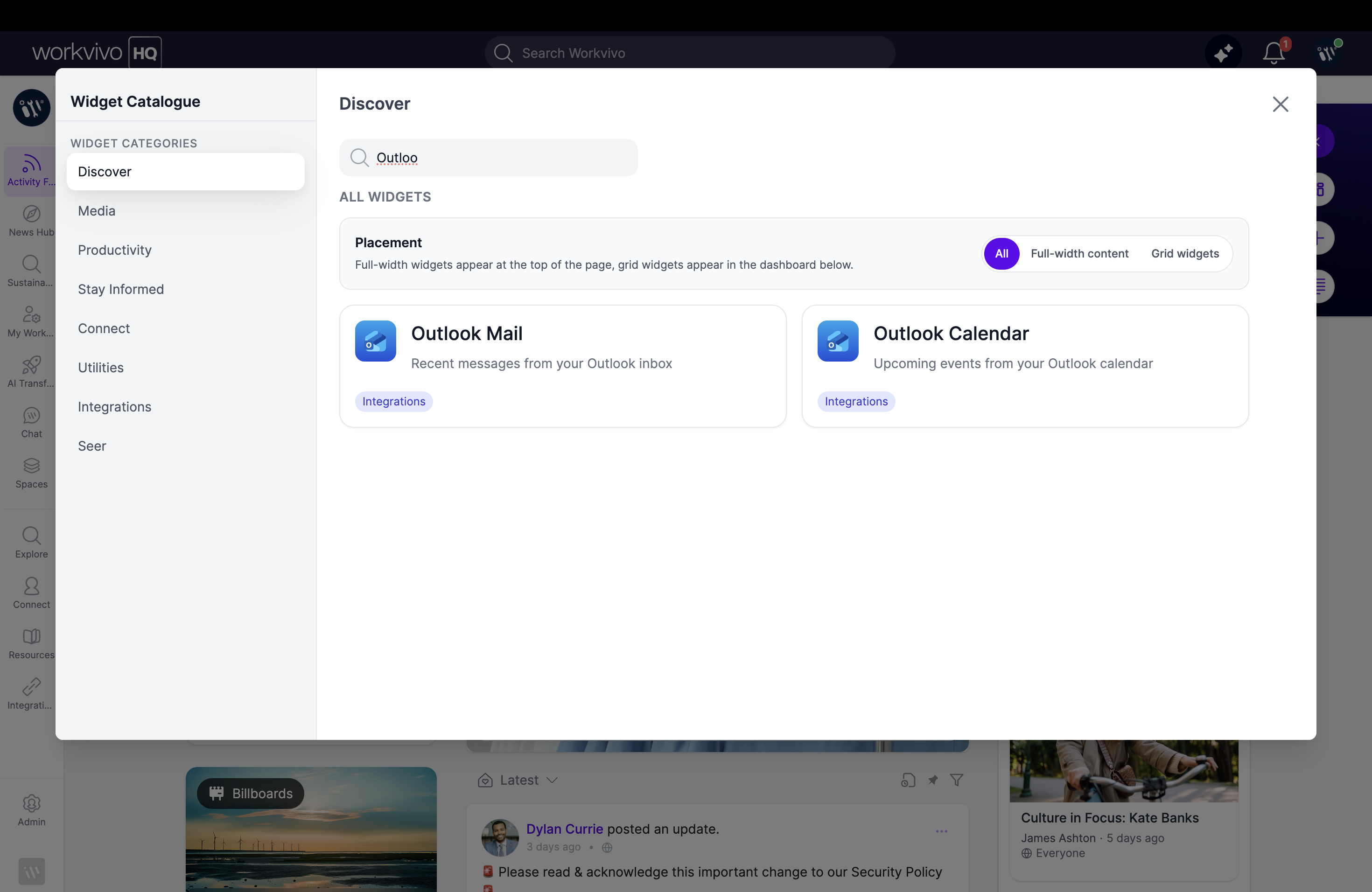Filter by Full-width content placement
The height and width of the screenshot is (892, 1372).
[1079, 253]
